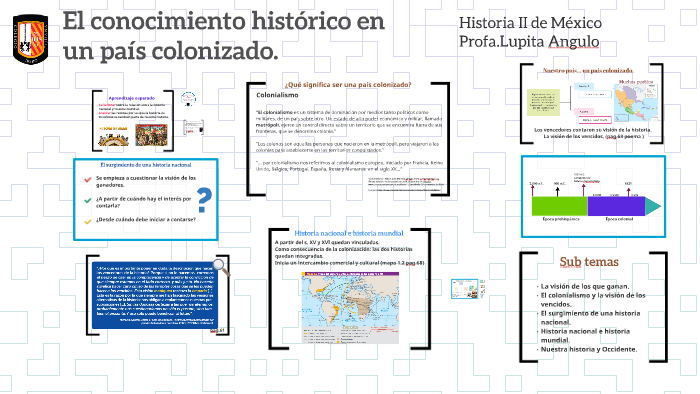Select the presentation title text
The width and height of the screenshot is (700, 394).
tap(223, 35)
